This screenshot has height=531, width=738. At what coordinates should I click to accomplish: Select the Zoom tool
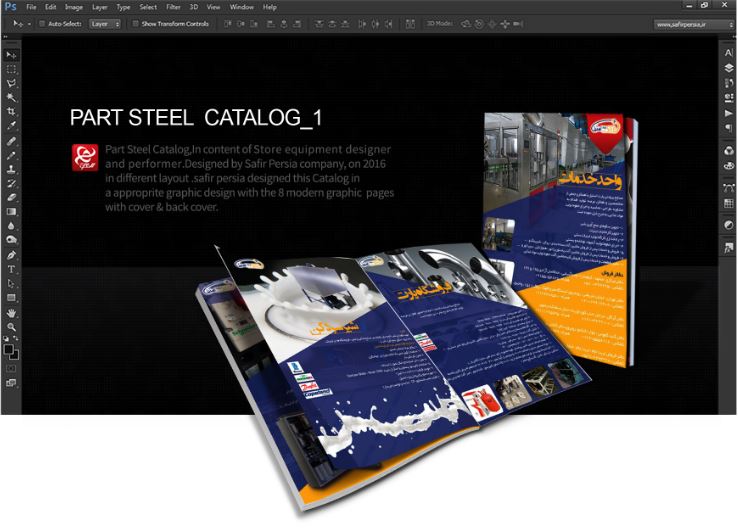pos(11,327)
